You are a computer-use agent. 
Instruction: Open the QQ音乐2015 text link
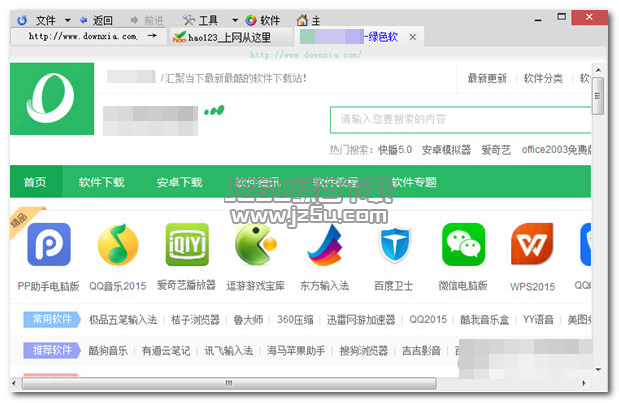[x=118, y=286]
